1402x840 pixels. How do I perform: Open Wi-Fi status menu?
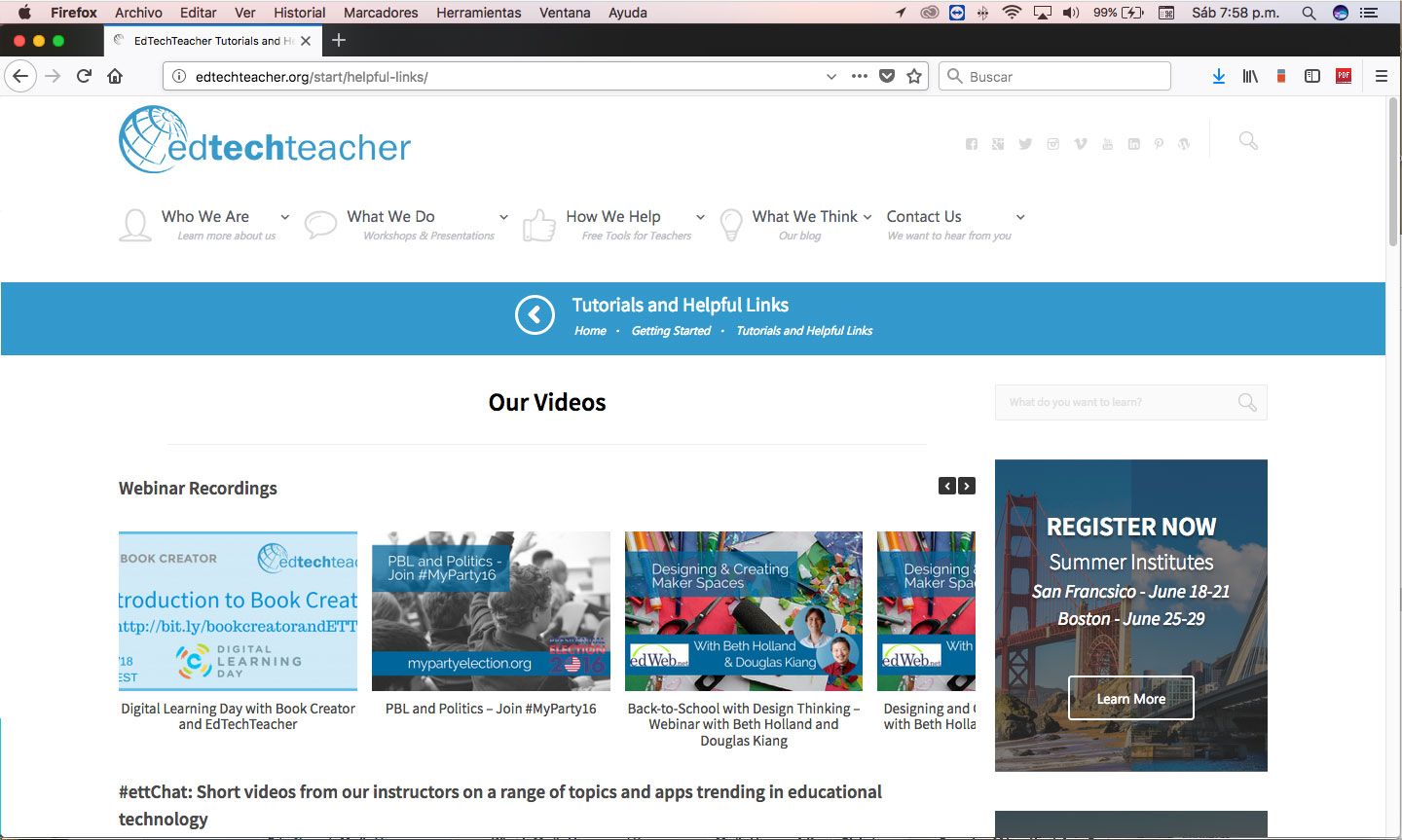click(x=1012, y=13)
